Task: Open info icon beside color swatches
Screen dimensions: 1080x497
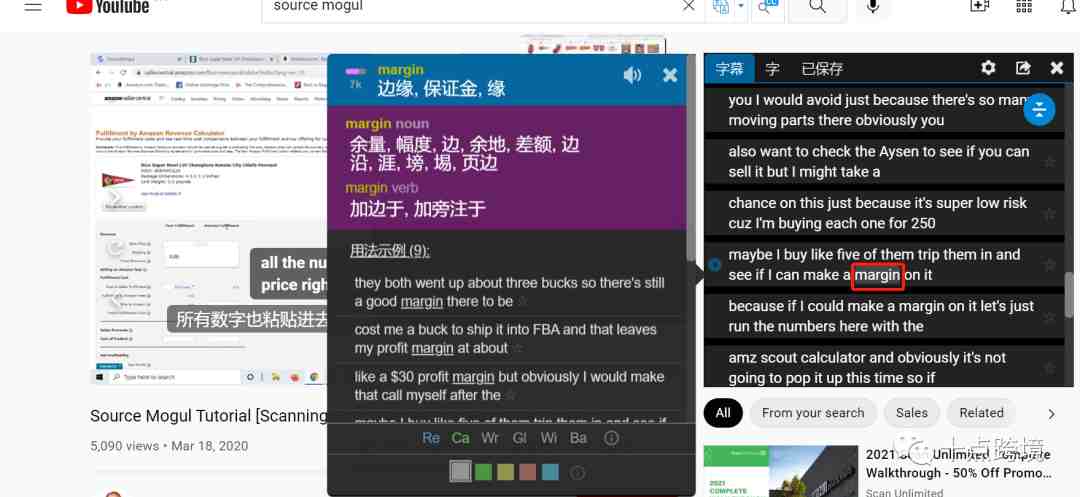Action: click(578, 472)
